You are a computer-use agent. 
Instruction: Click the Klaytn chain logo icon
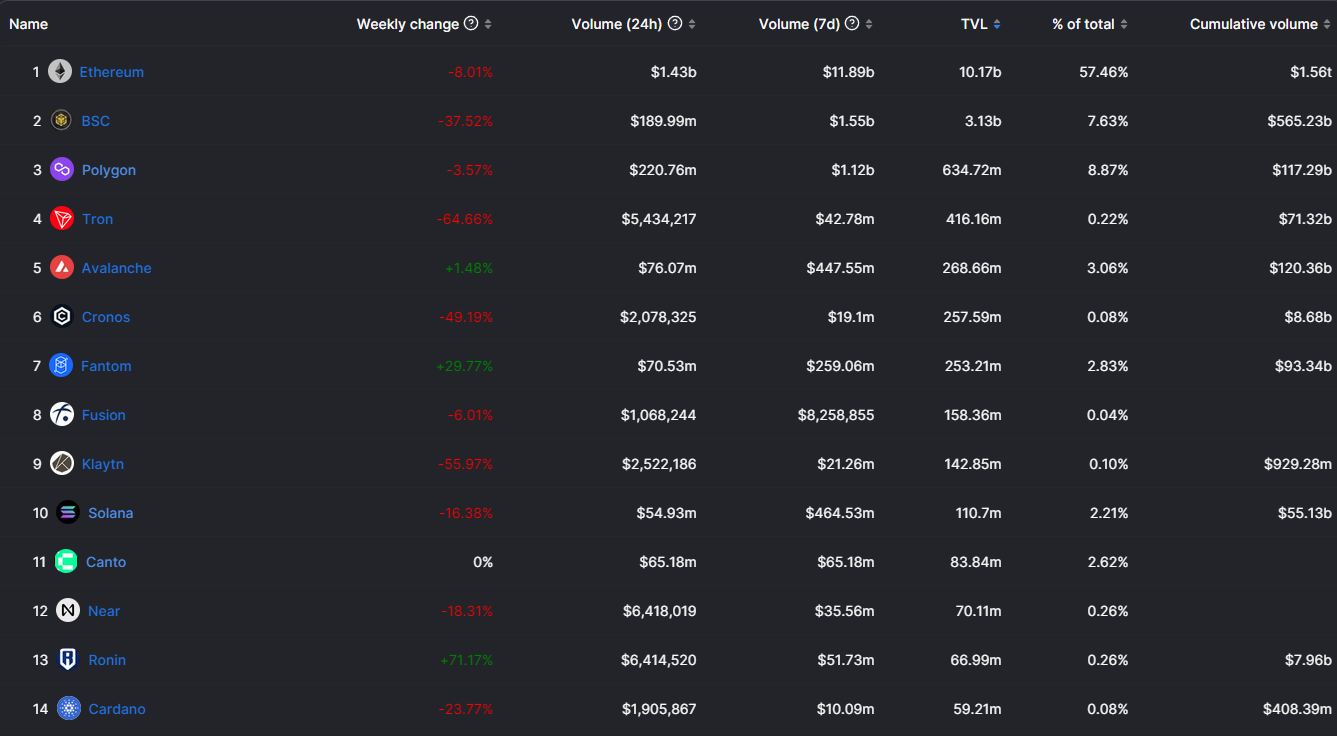coord(62,464)
